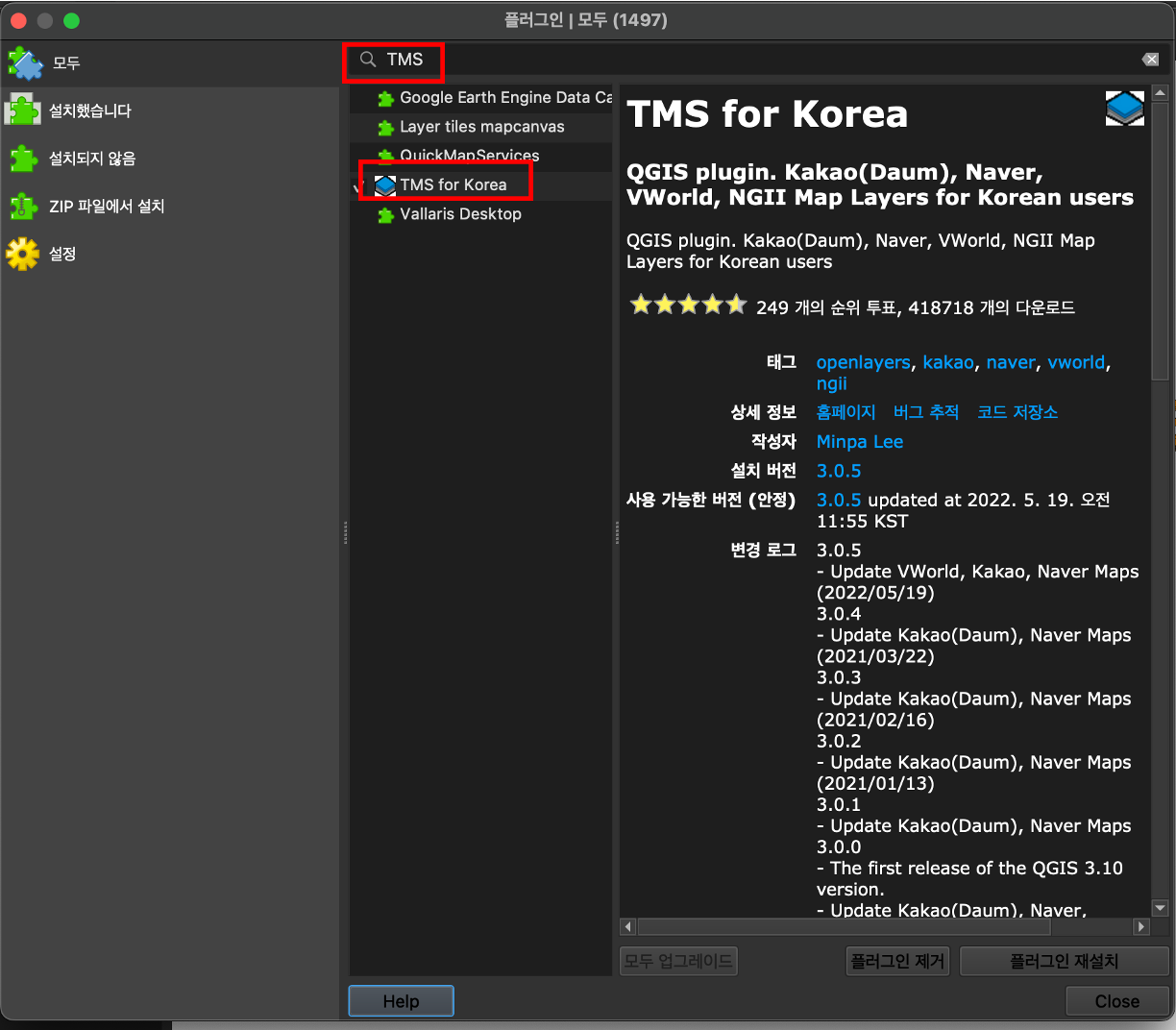Click the 모두 업그레이드 button
1176x1030 pixels.
point(678,961)
